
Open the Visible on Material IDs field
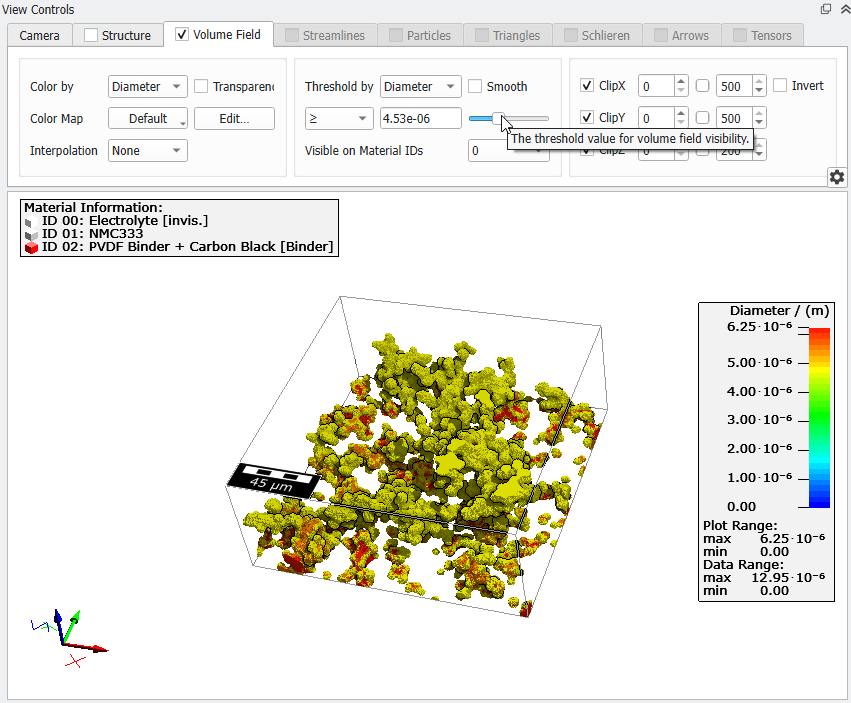click(509, 151)
